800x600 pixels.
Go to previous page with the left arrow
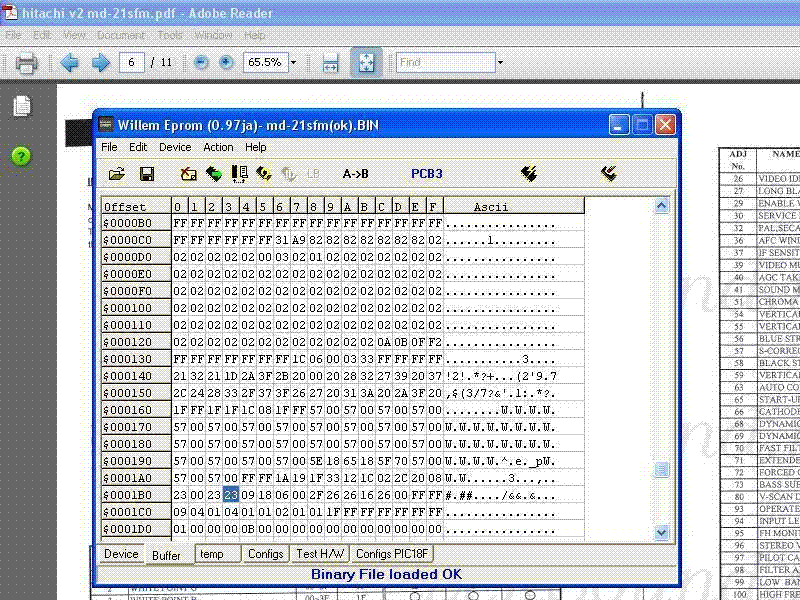[69, 63]
